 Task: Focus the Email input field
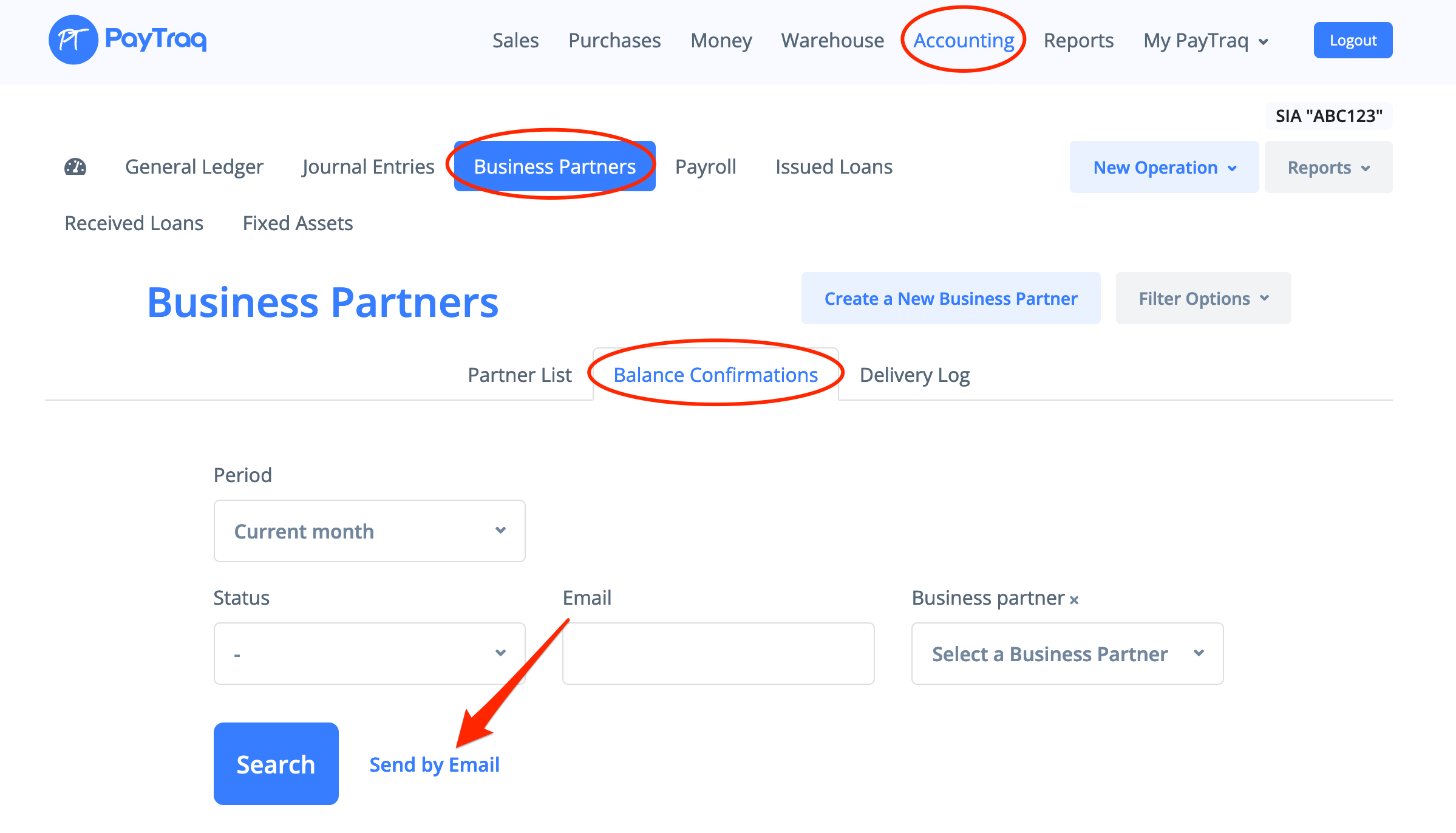pyautogui.click(x=718, y=654)
